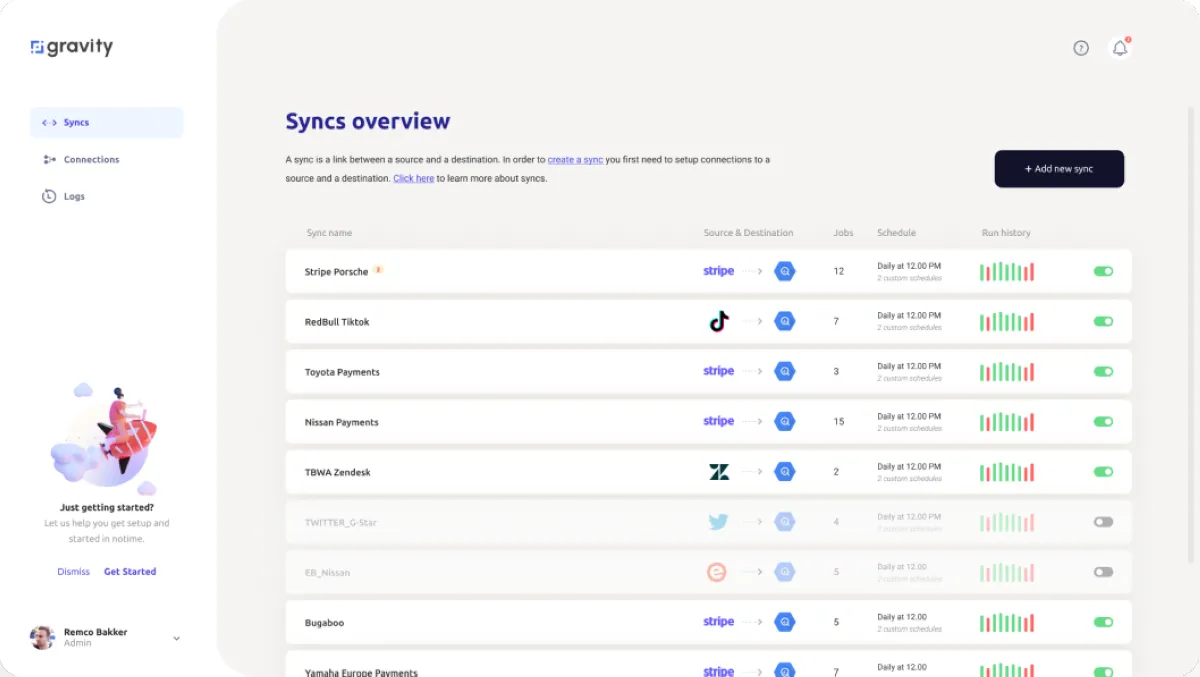Click the run history bars for Stripe Porsche
1200x677 pixels.
[x=1007, y=271]
